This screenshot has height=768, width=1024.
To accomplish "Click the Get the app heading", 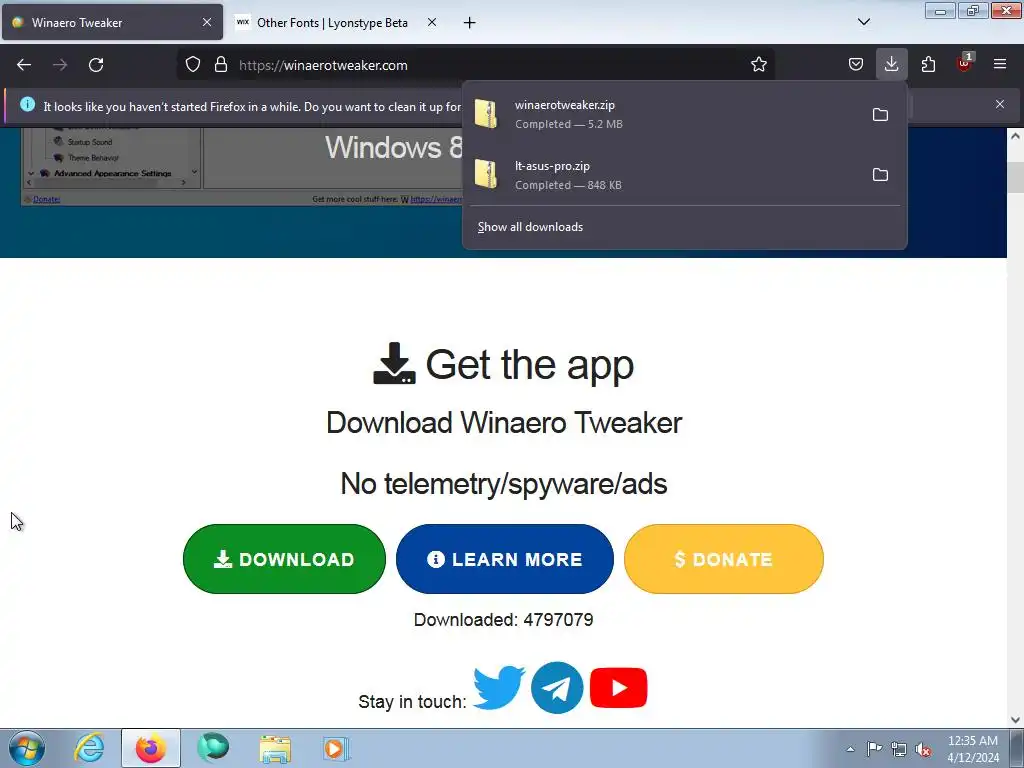I will coord(504,364).
